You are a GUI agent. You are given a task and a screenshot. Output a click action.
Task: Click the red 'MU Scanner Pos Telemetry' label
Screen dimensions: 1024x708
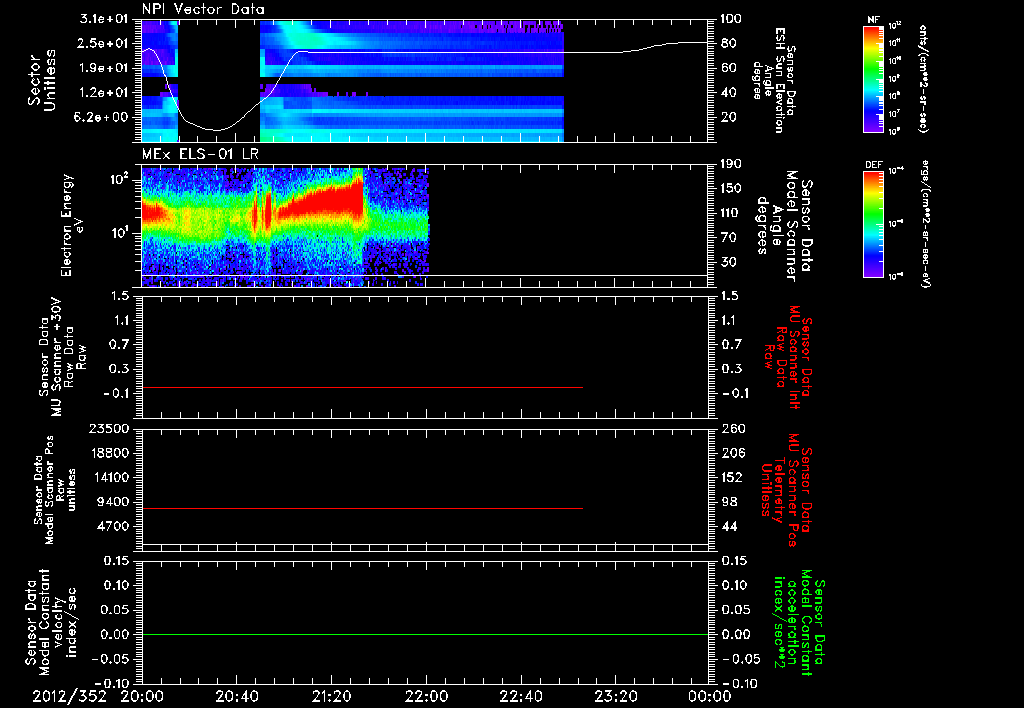pyautogui.click(x=786, y=490)
